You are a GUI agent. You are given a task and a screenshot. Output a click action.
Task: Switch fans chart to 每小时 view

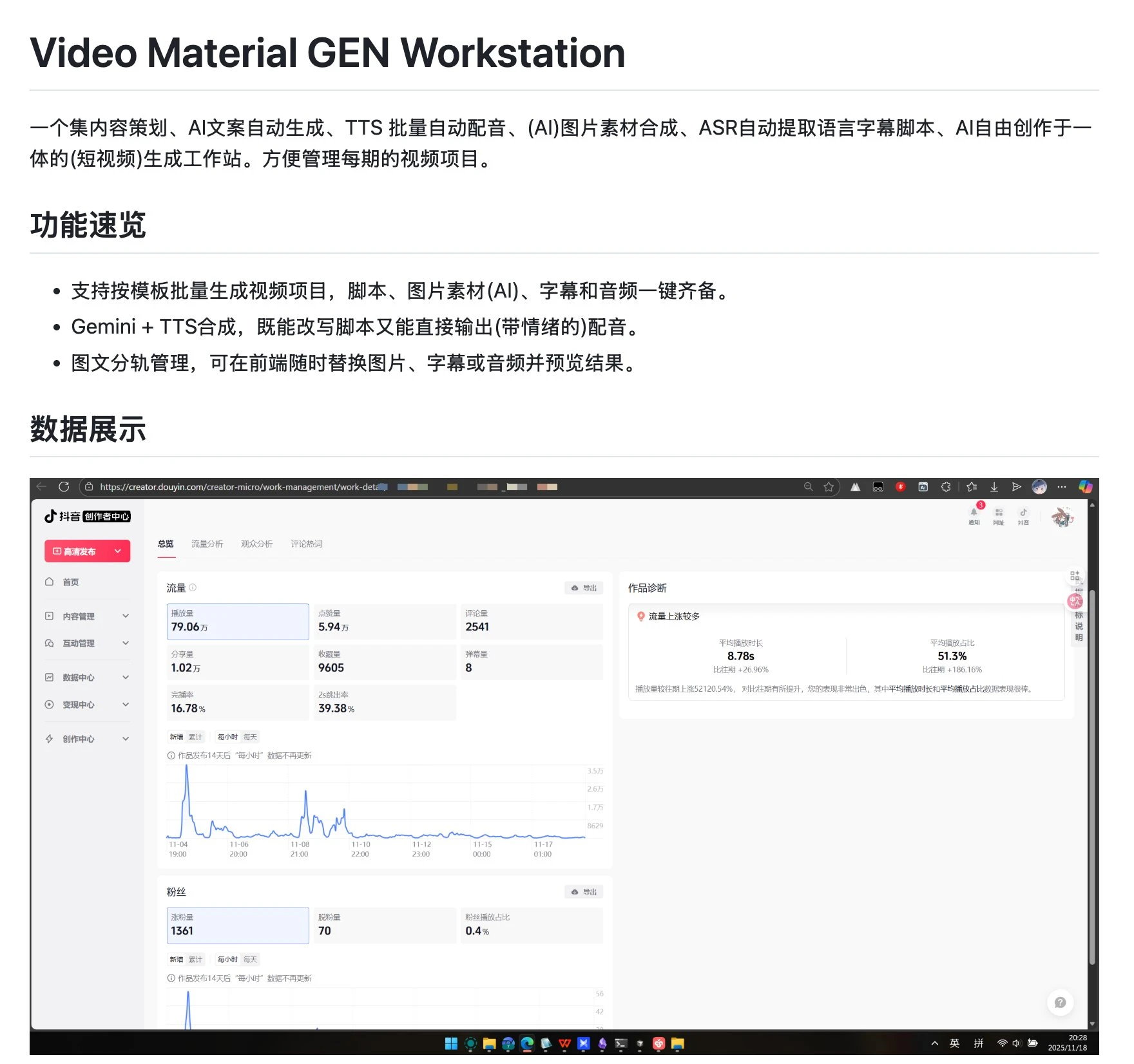tap(227, 959)
